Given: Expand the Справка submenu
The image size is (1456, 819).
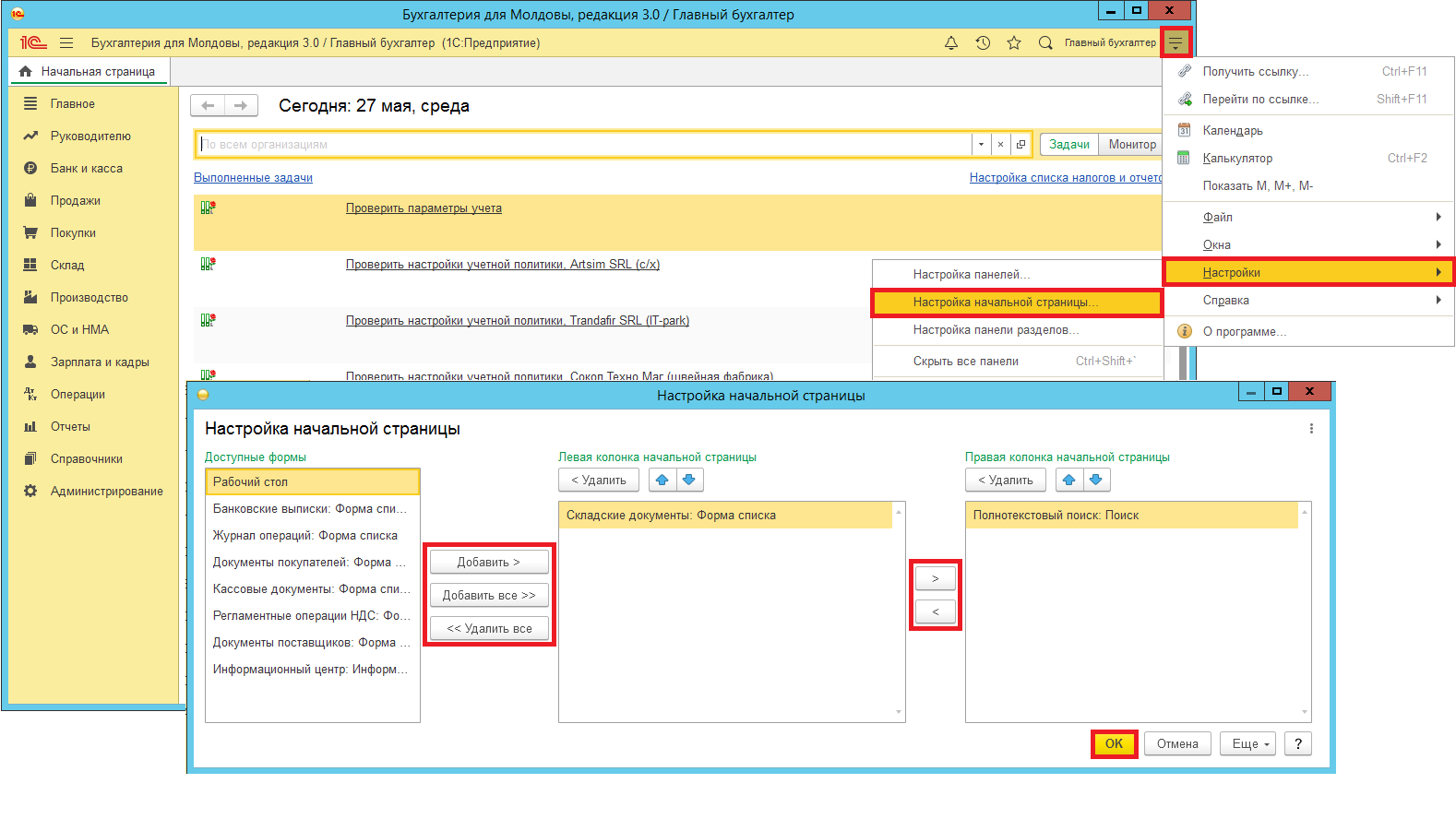Looking at the screenshot, I should pos(1308,300).
